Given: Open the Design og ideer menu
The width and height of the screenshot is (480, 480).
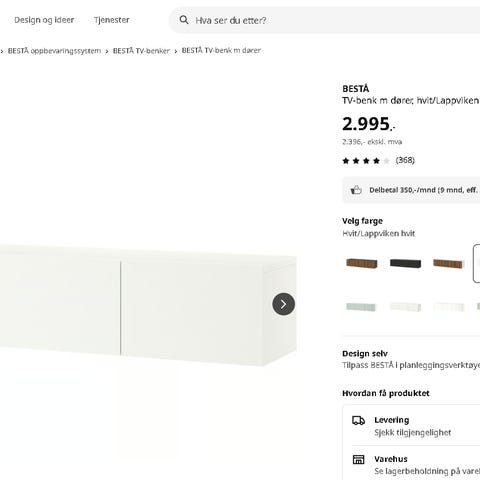Looking at the screenshot, I should 44,20.
